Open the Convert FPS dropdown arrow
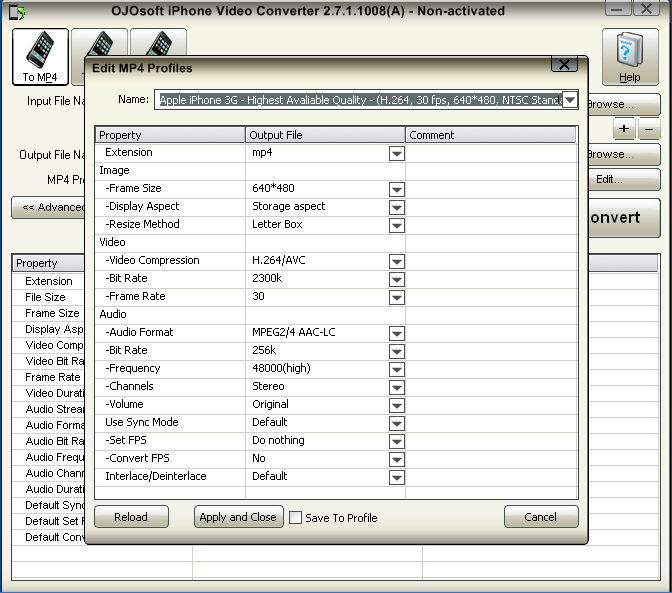Viewport: 672px width, 593px height. click(x=397, y=459)
